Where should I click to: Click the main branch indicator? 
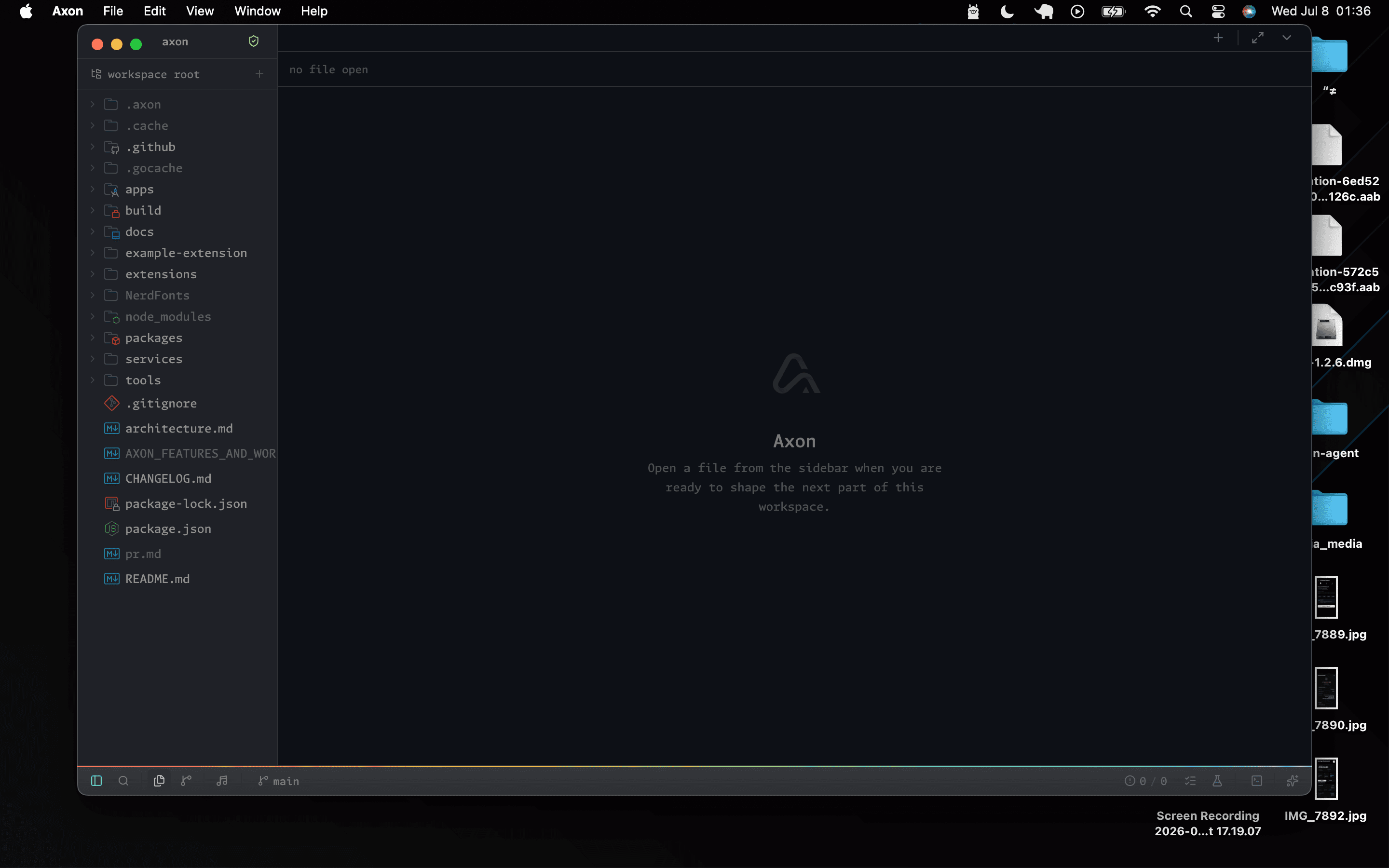(x=279, y=781)
